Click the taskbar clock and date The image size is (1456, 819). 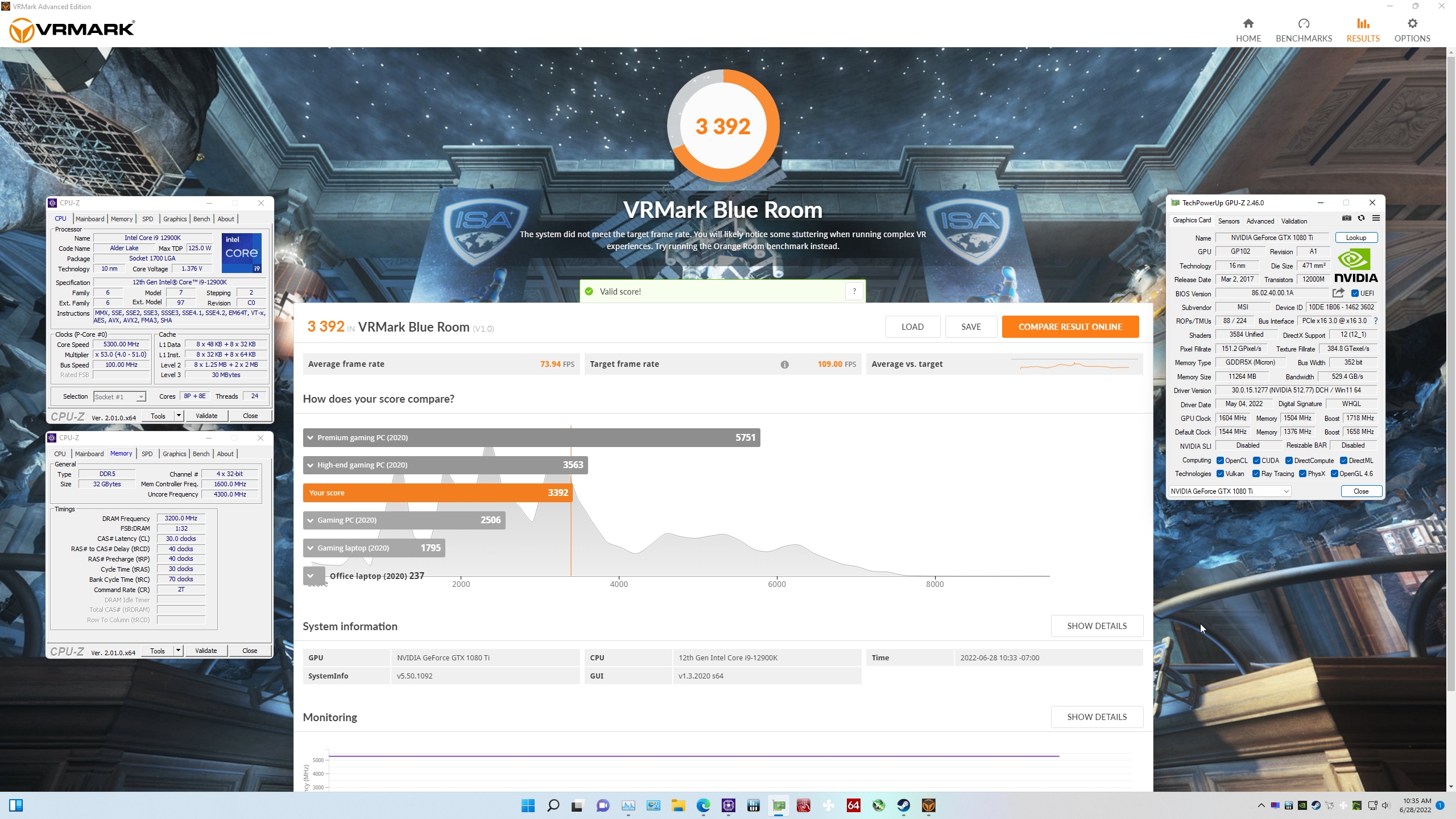1416,805
